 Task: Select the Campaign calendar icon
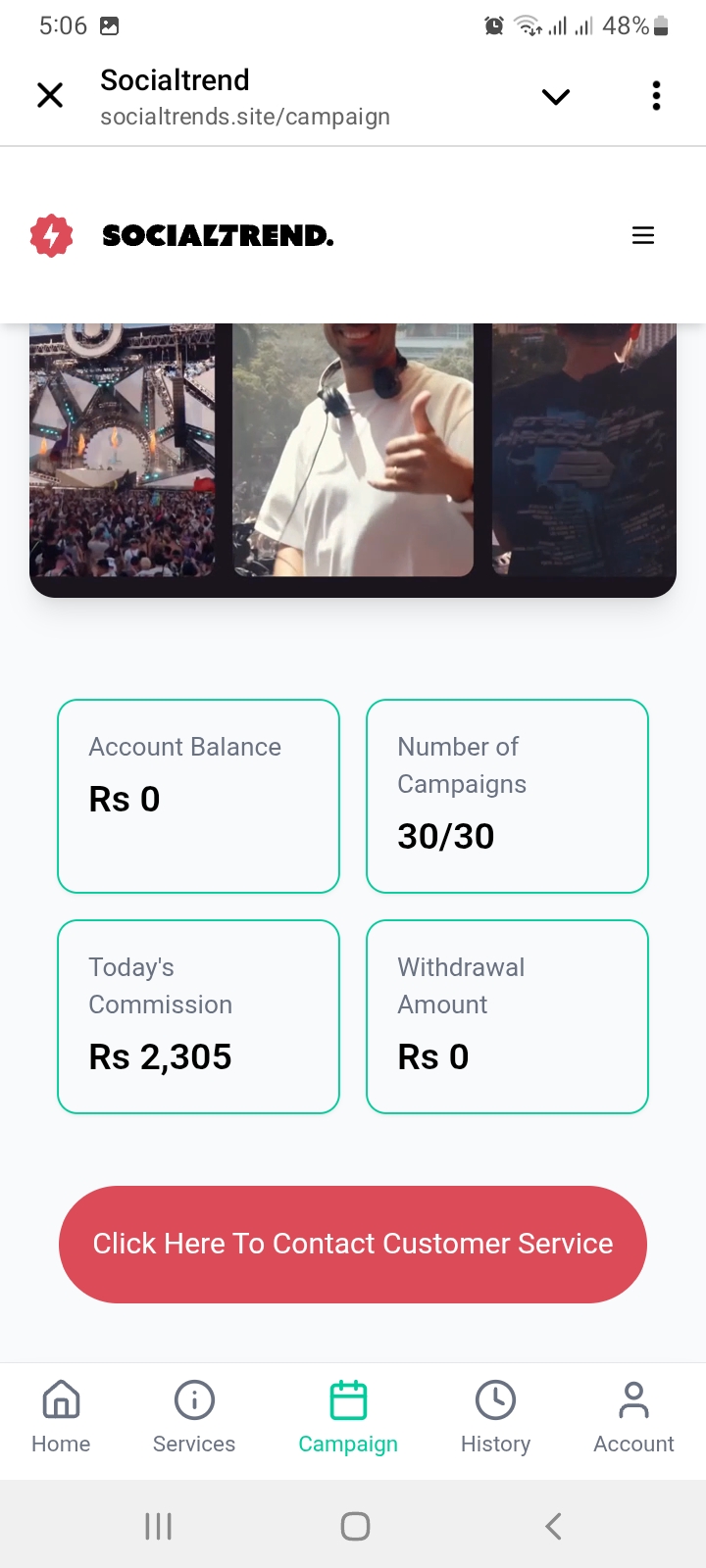[348, 1401]
